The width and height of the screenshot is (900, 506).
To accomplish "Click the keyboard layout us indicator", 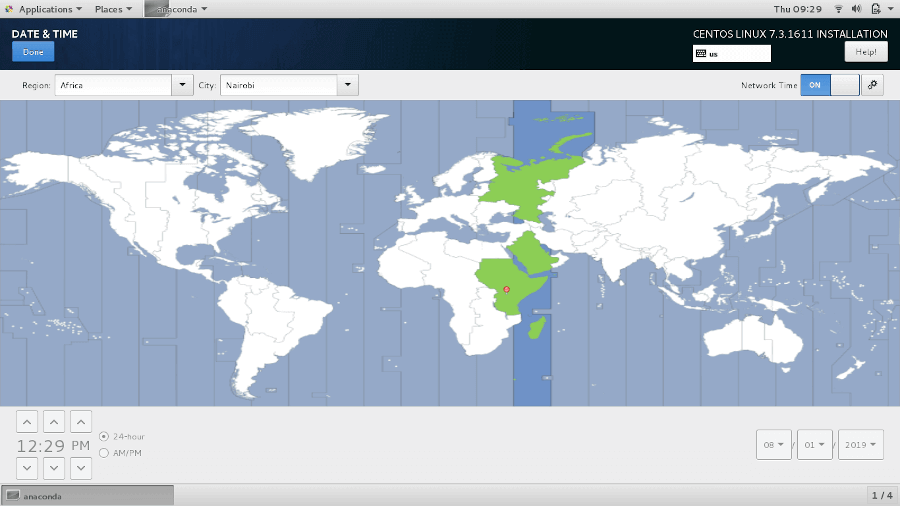I will pos(731,53).
